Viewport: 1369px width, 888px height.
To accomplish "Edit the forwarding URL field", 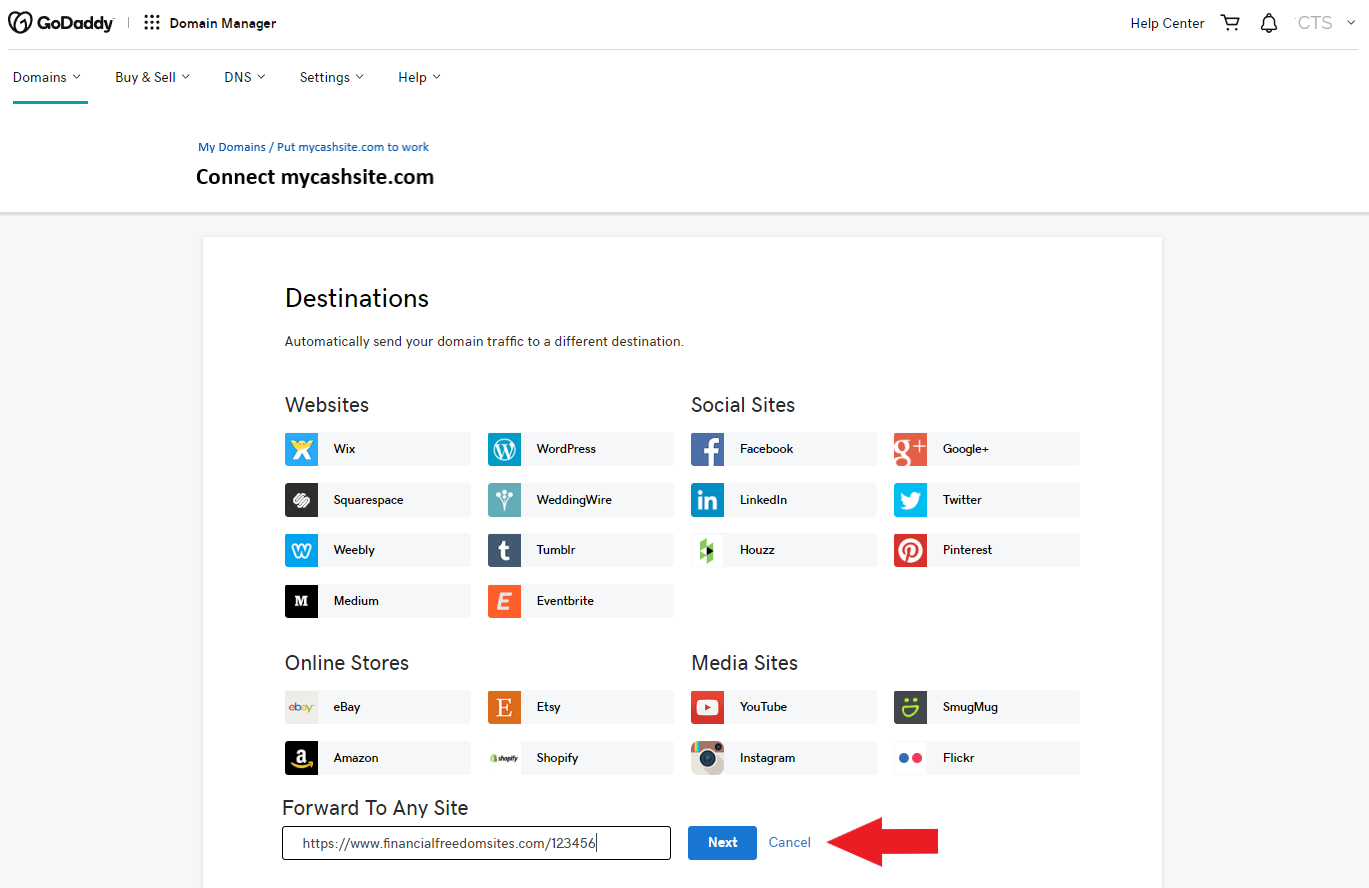I will (476, 843).
